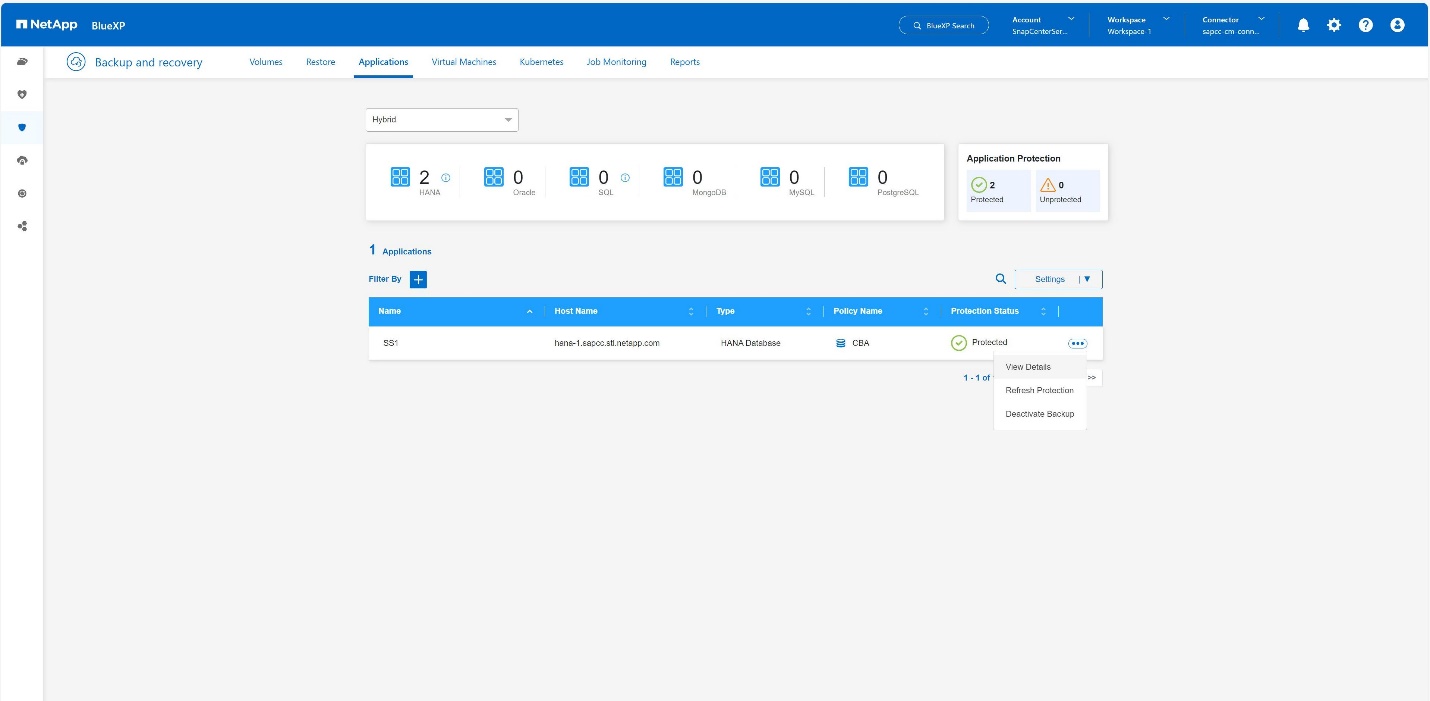Click the three-dot actions icon for SS1
The image size is (1430, 701).
[x=1077, y=343]
